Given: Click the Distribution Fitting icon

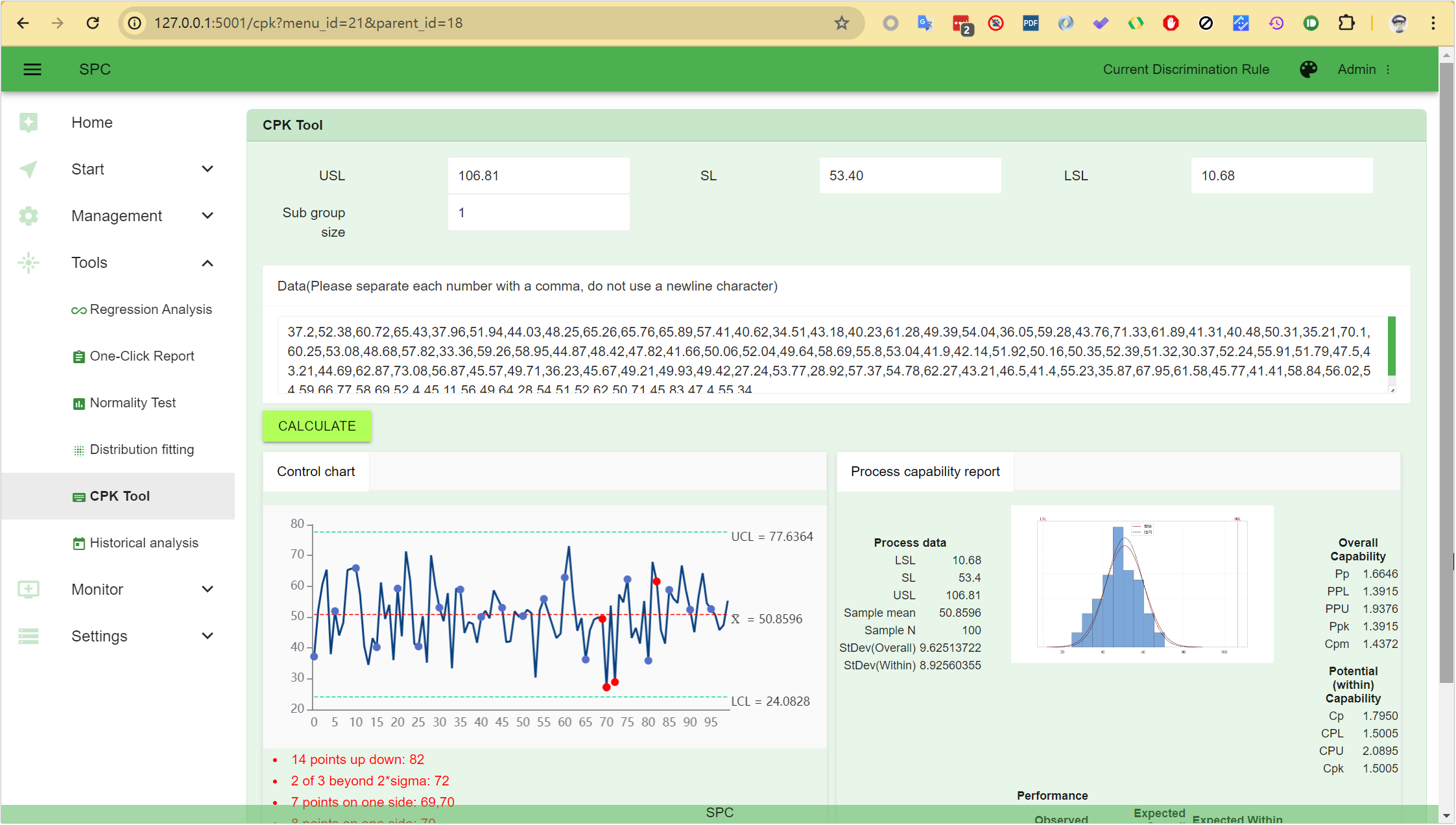Looking at the screenshot, I should coord(76,450).
